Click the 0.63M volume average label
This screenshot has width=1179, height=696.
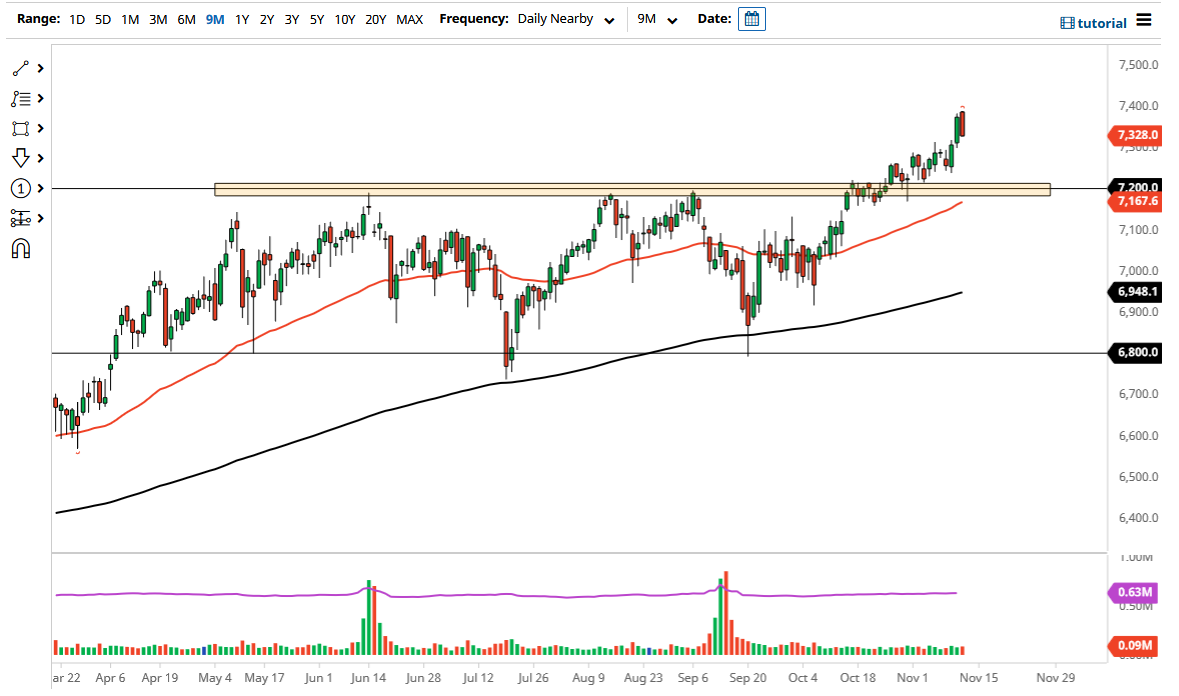coord(1134,592)
